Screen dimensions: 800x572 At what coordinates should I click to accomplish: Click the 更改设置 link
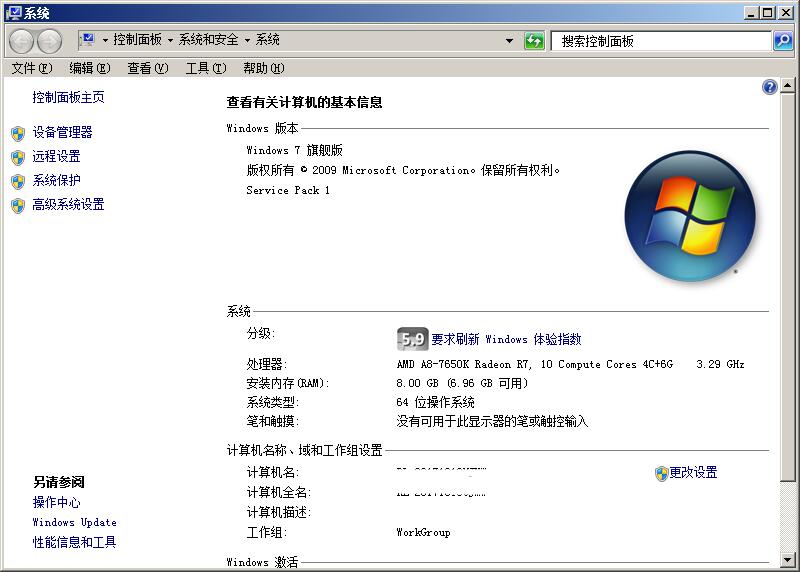(x=693, y=472)
